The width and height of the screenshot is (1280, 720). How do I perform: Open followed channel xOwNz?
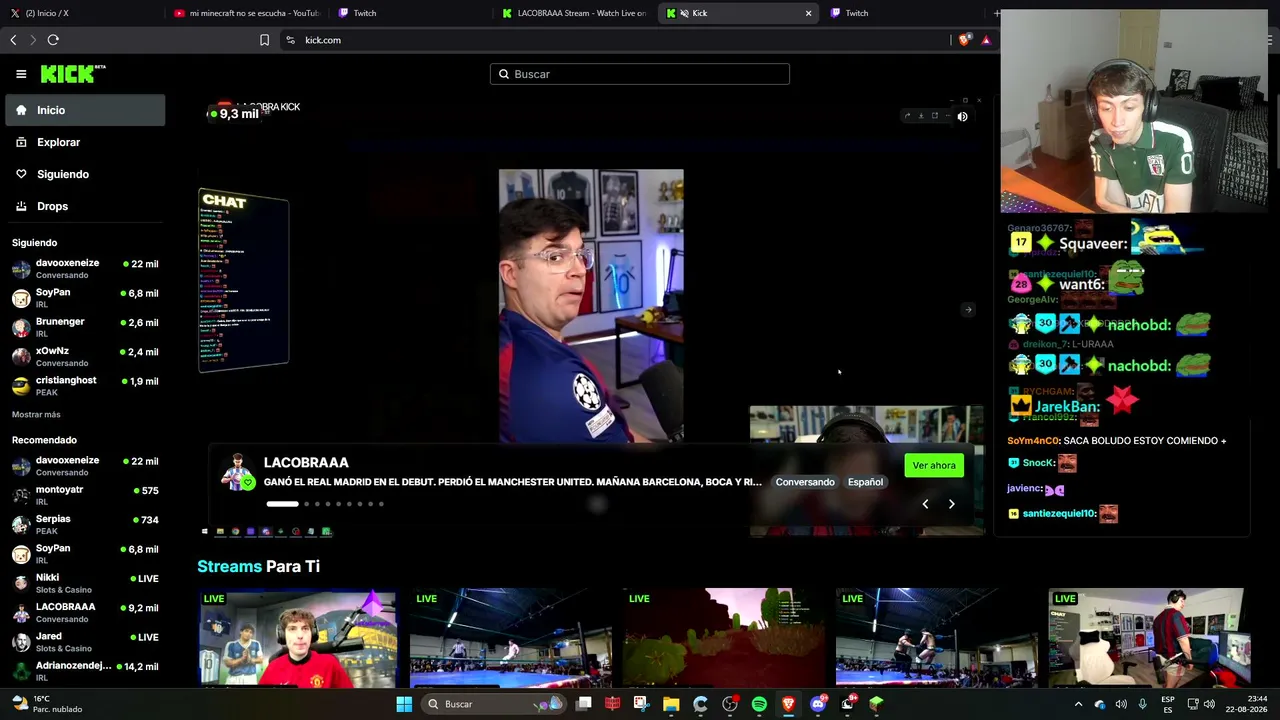pyautogui.click(x=85, y=357)
